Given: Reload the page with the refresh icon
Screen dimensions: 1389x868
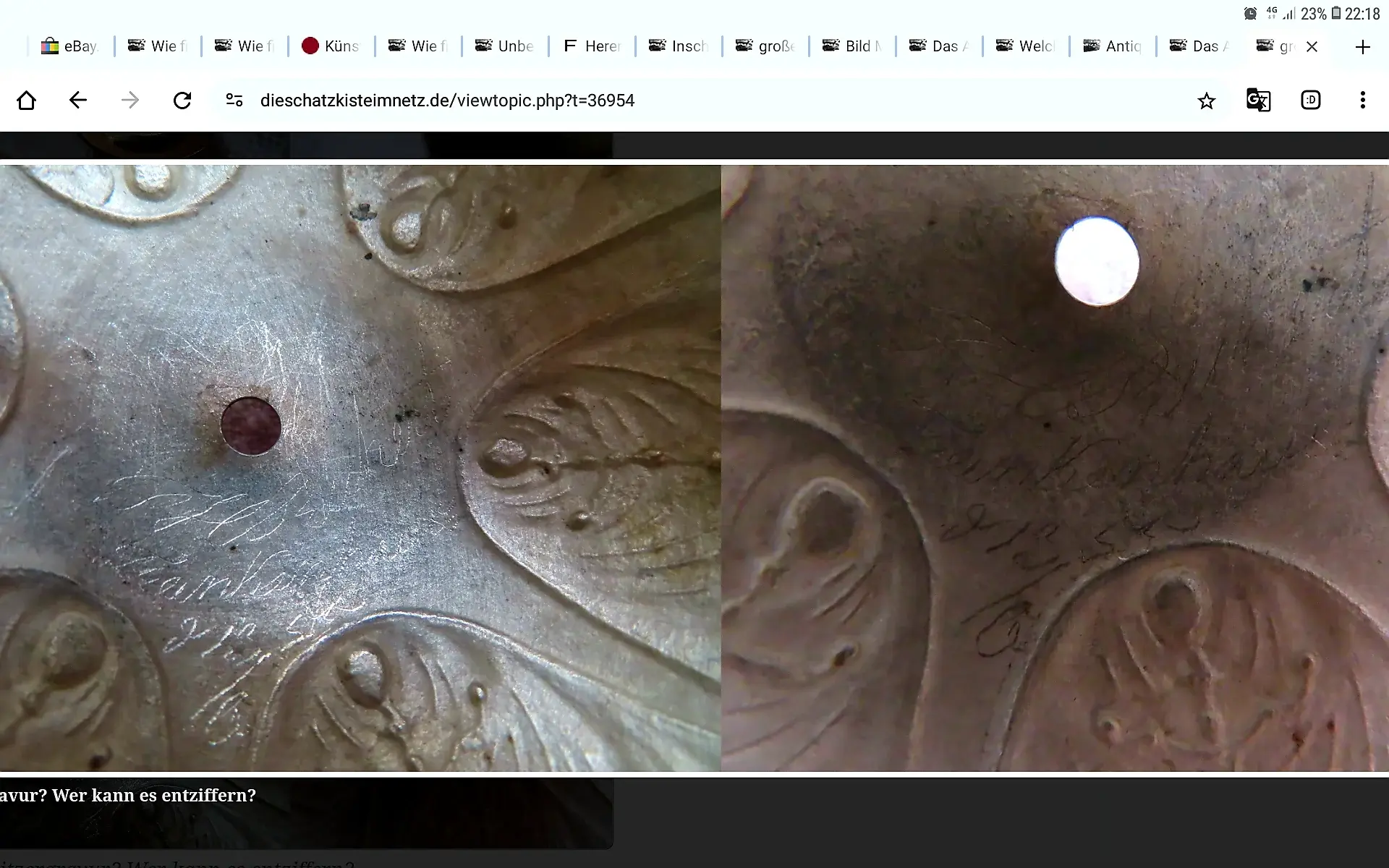Looking at the screenshot, I should (x=182, y=101).
